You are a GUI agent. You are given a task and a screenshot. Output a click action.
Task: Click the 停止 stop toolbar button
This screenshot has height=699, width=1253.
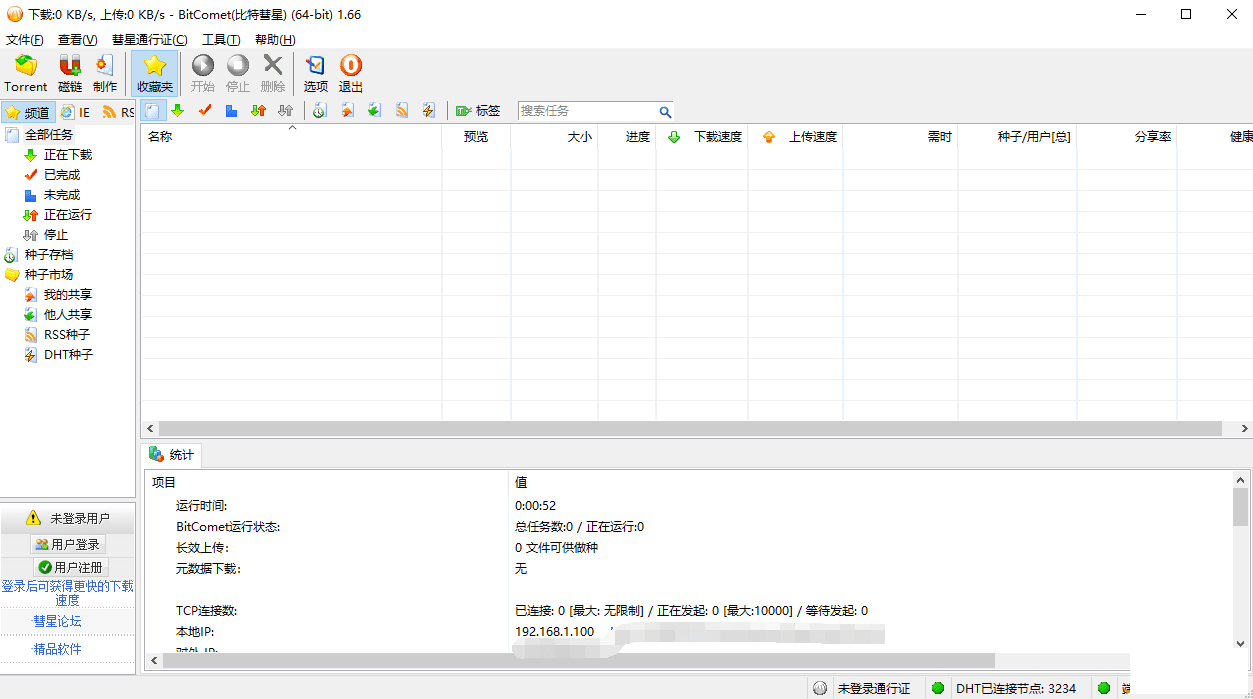[238, 74]
